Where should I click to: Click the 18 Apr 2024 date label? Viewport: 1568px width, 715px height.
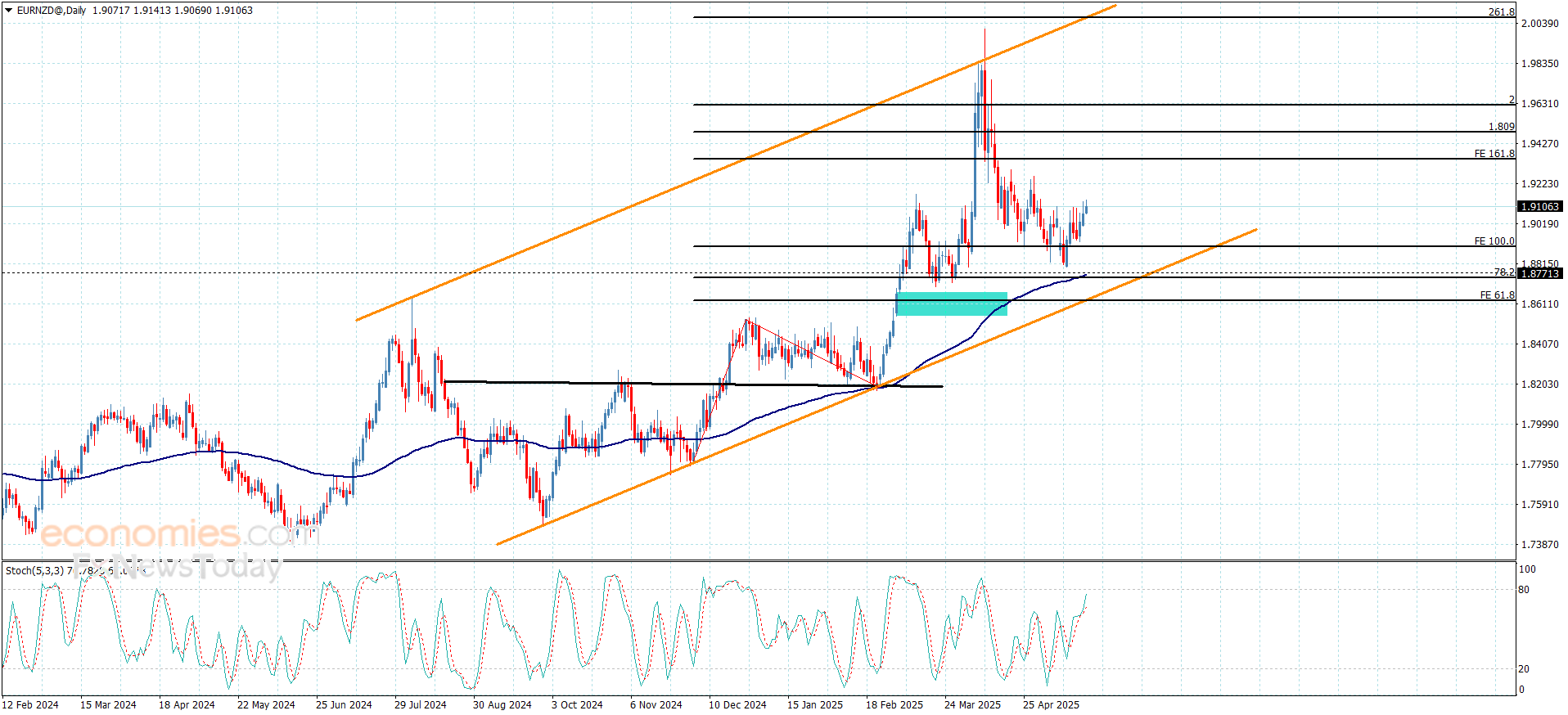click(x=187, y=705)
